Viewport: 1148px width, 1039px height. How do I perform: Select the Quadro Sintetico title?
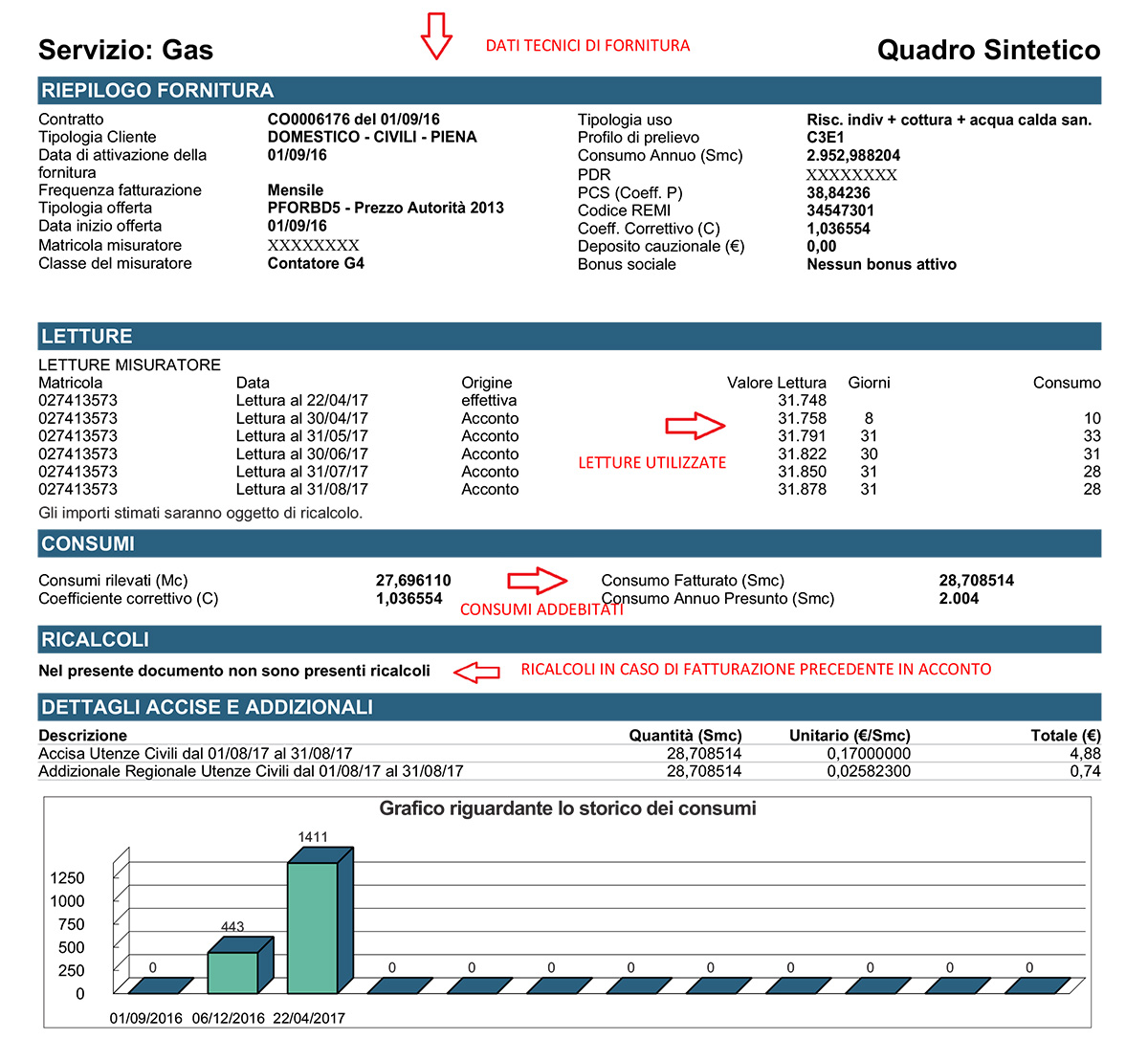pyautogui.click(x=988, y=50)
